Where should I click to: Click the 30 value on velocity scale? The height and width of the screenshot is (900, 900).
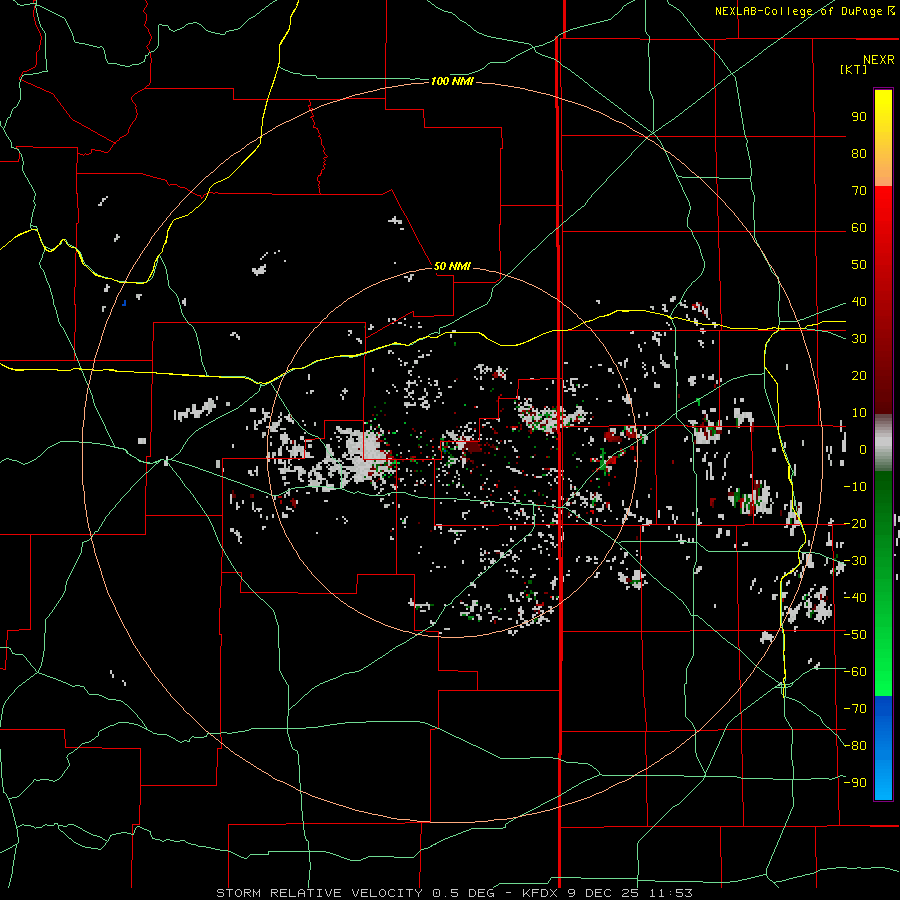click(x=859, y=339)
